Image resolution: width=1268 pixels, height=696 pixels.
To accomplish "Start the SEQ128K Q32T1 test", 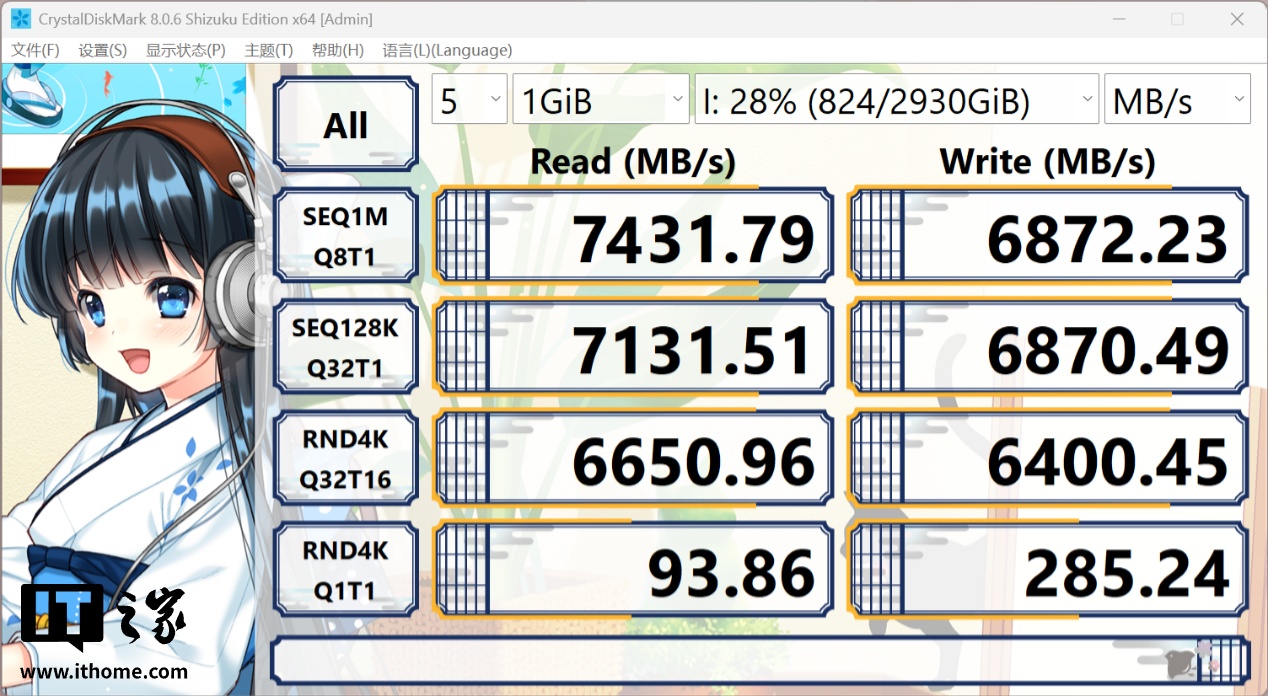I will 345,349.
